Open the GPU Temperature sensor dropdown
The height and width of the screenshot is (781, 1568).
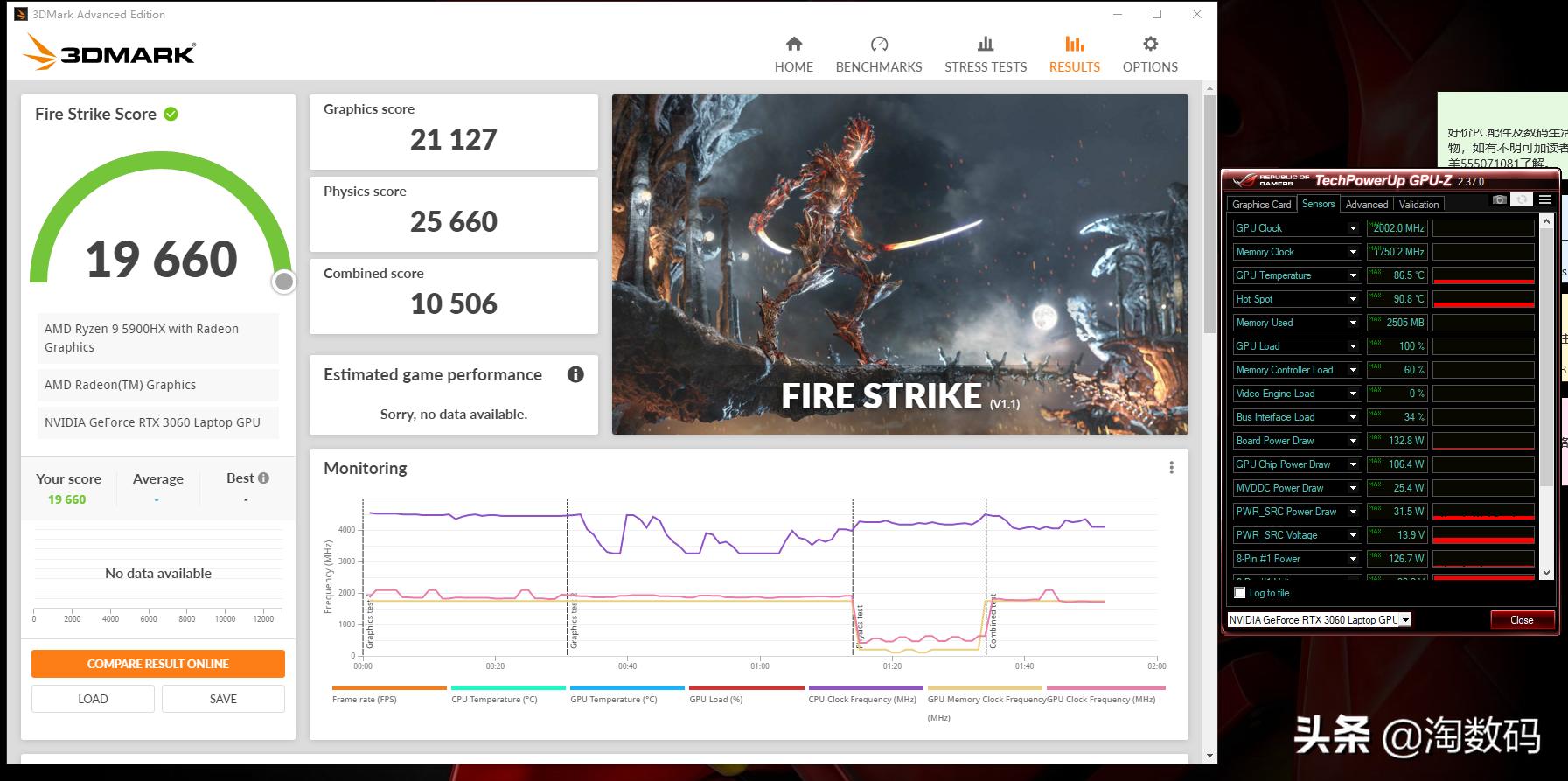pos(1353,275)
